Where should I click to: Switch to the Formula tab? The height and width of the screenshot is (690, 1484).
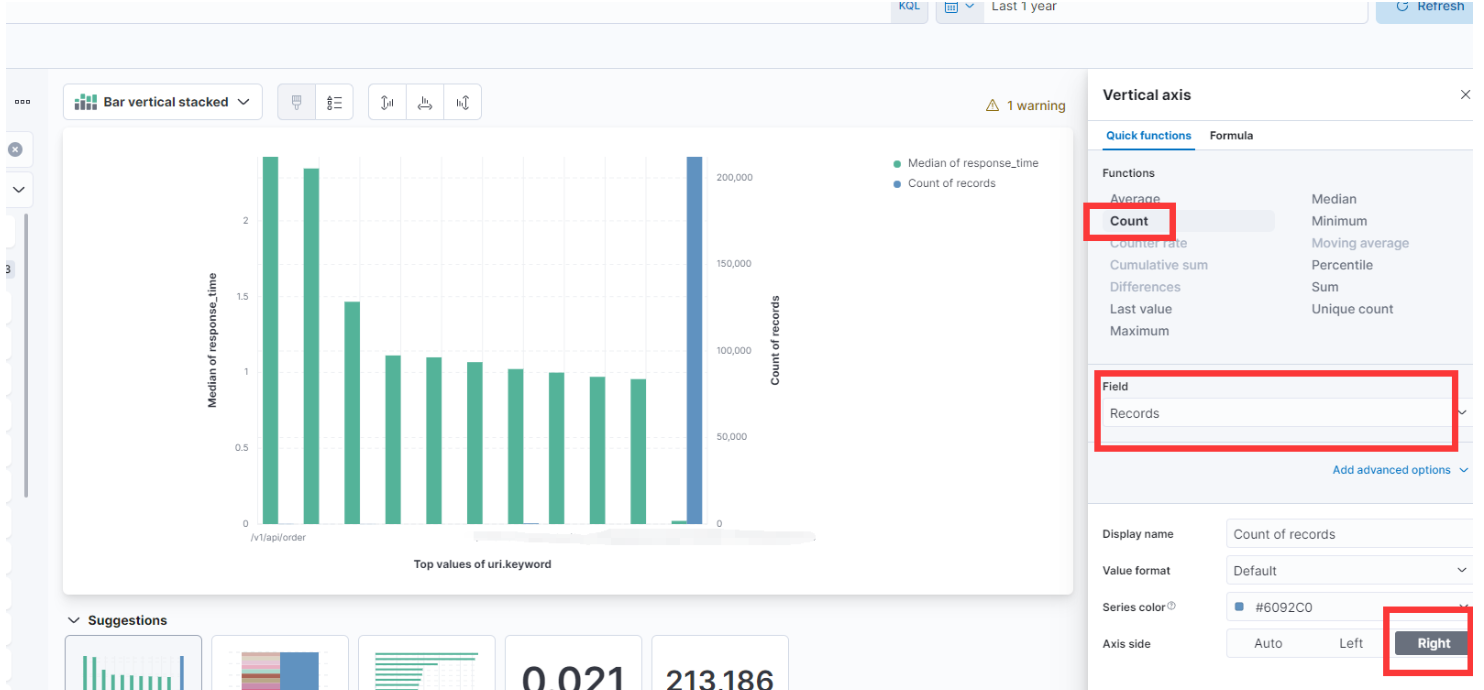tap(1231, 136)
